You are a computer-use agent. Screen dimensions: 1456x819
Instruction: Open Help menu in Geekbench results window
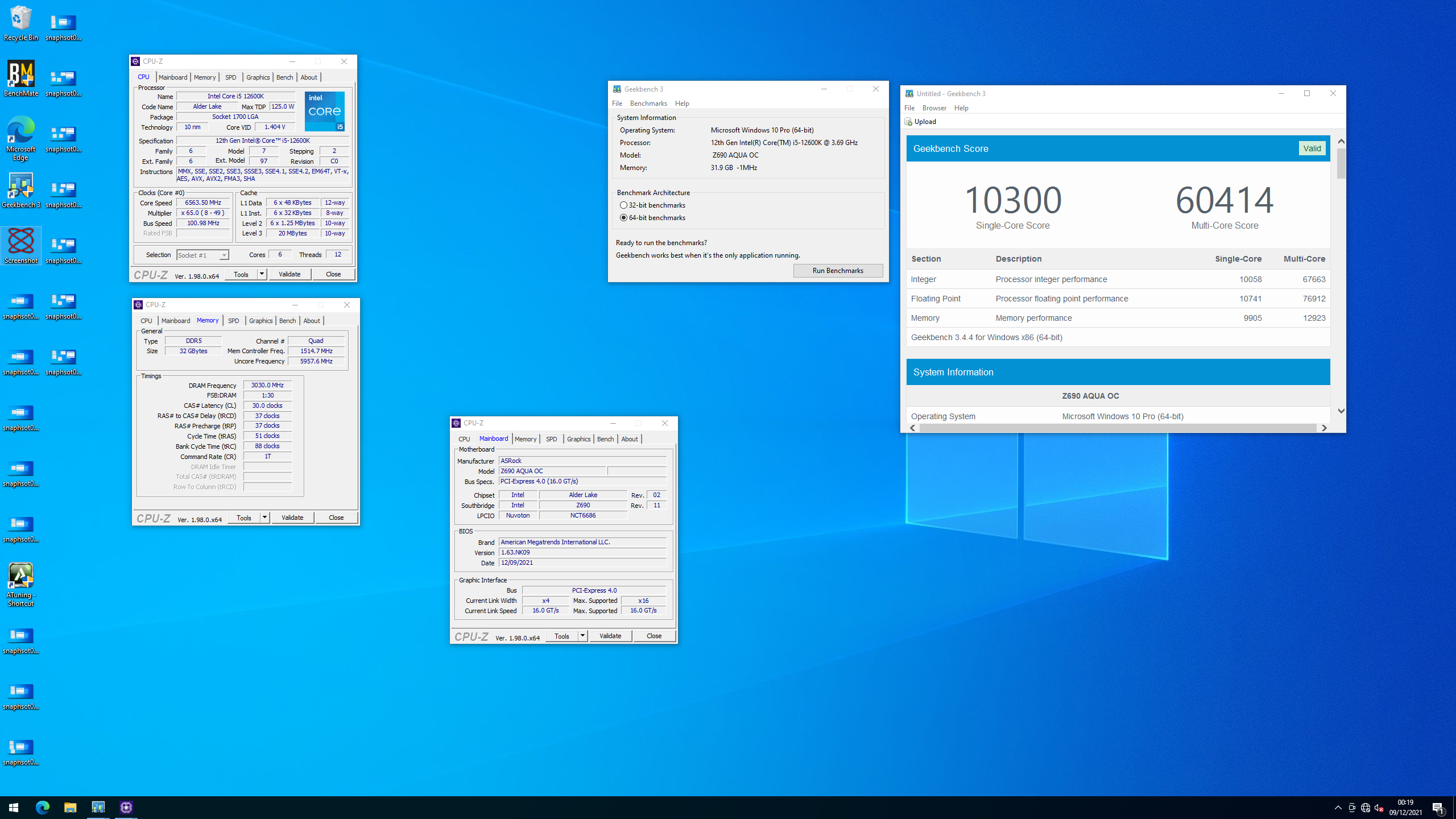pyautogui.click(x=961, y=108)
